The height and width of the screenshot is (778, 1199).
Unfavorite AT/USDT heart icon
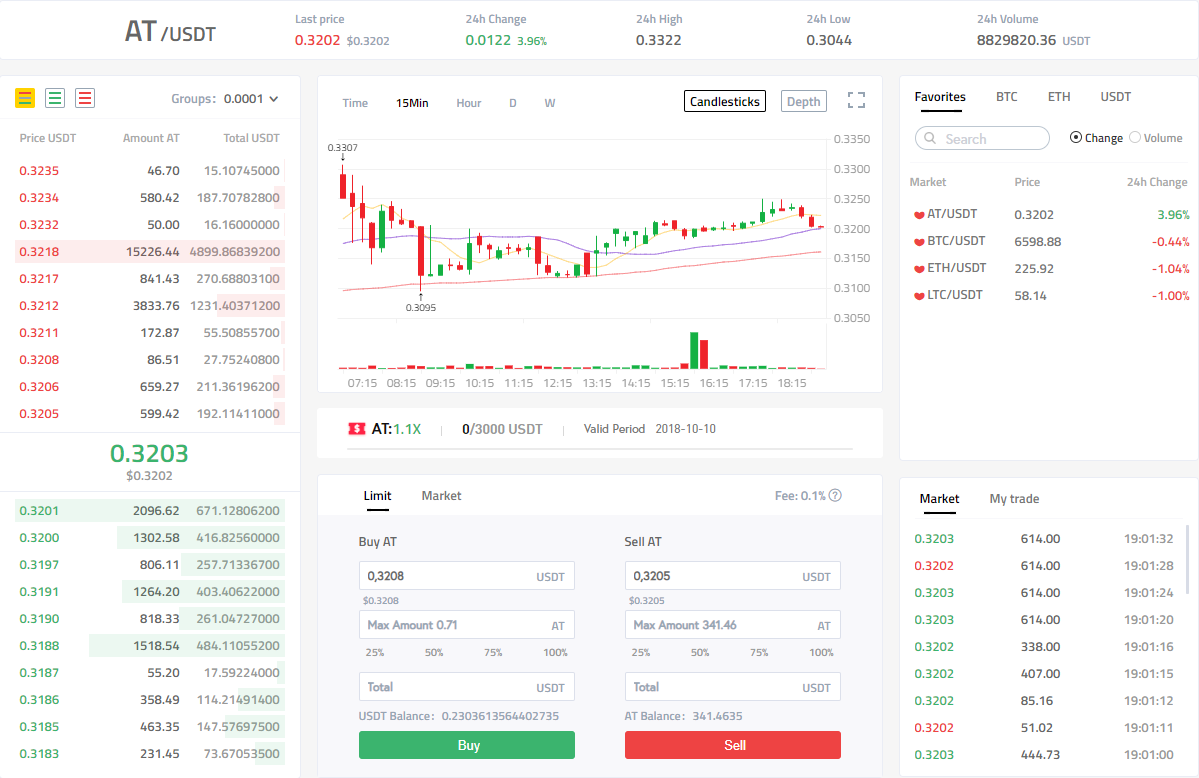coord(918,215)
